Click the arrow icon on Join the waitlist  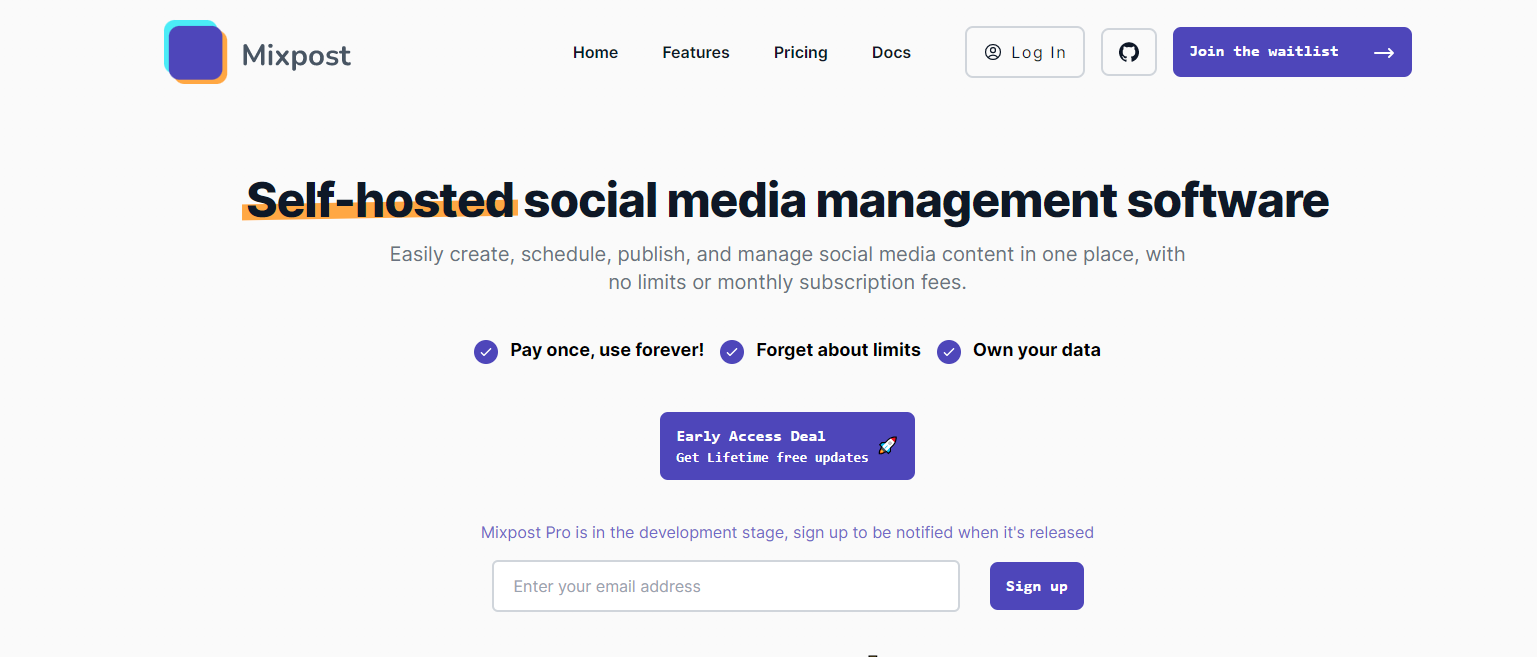[1384, 53]
